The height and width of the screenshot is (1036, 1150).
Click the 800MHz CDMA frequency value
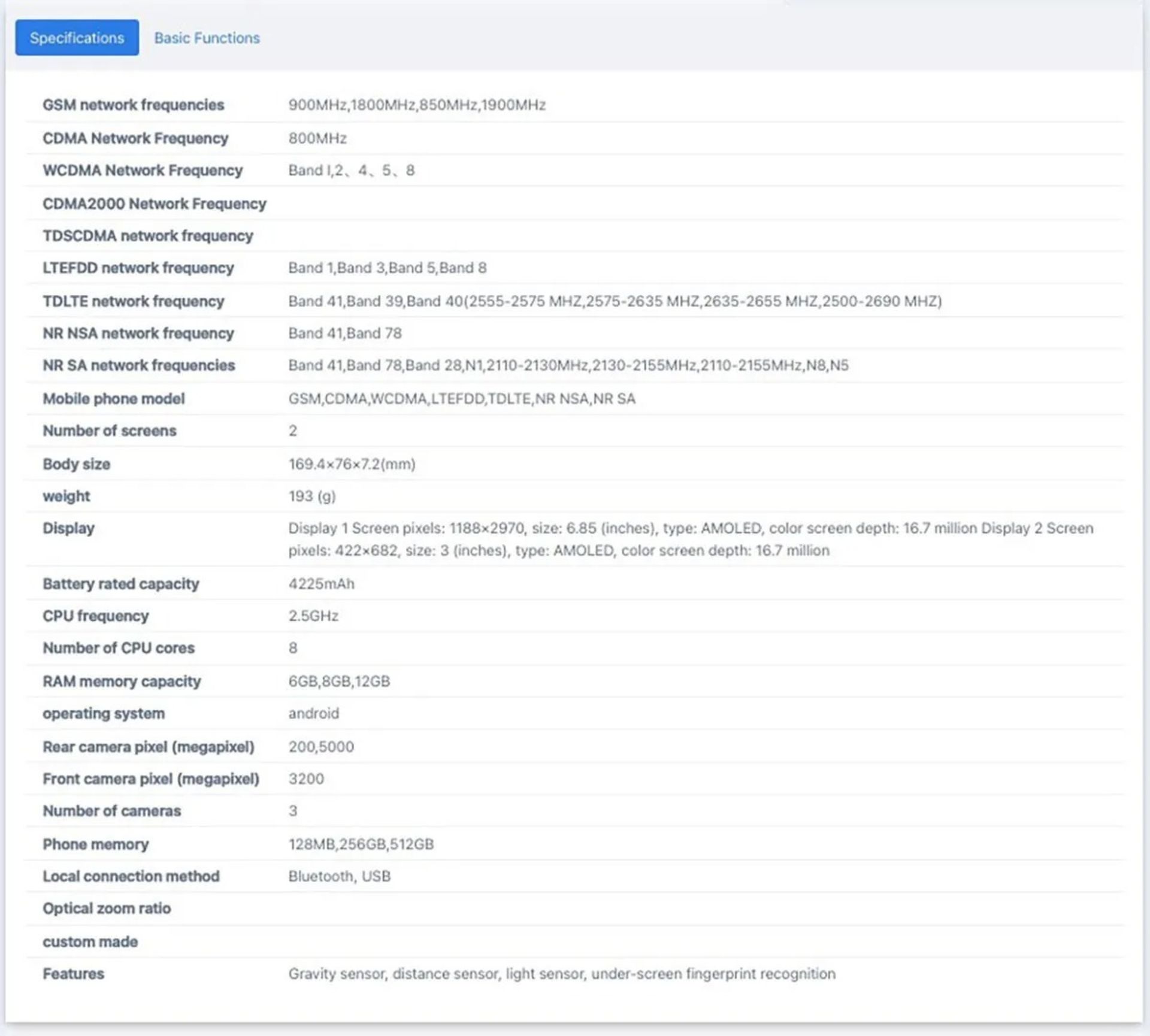pyautogui.click(x=317, y=138)
